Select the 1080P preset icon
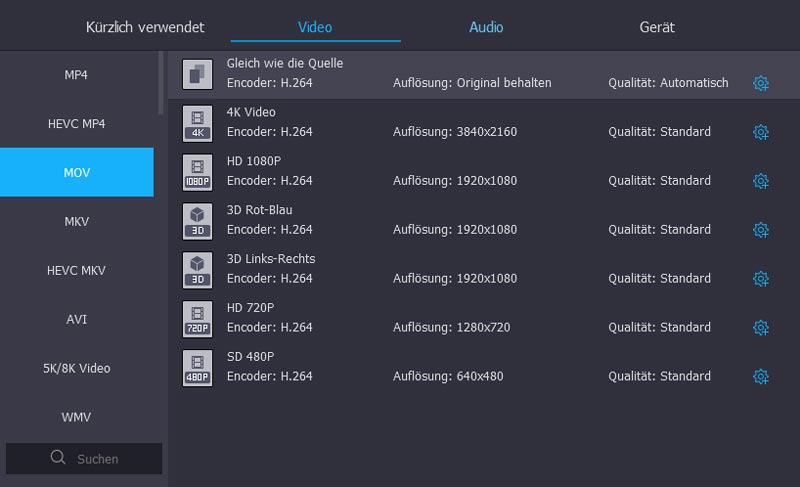The image size is (800, 487). [x=198, y=171]
